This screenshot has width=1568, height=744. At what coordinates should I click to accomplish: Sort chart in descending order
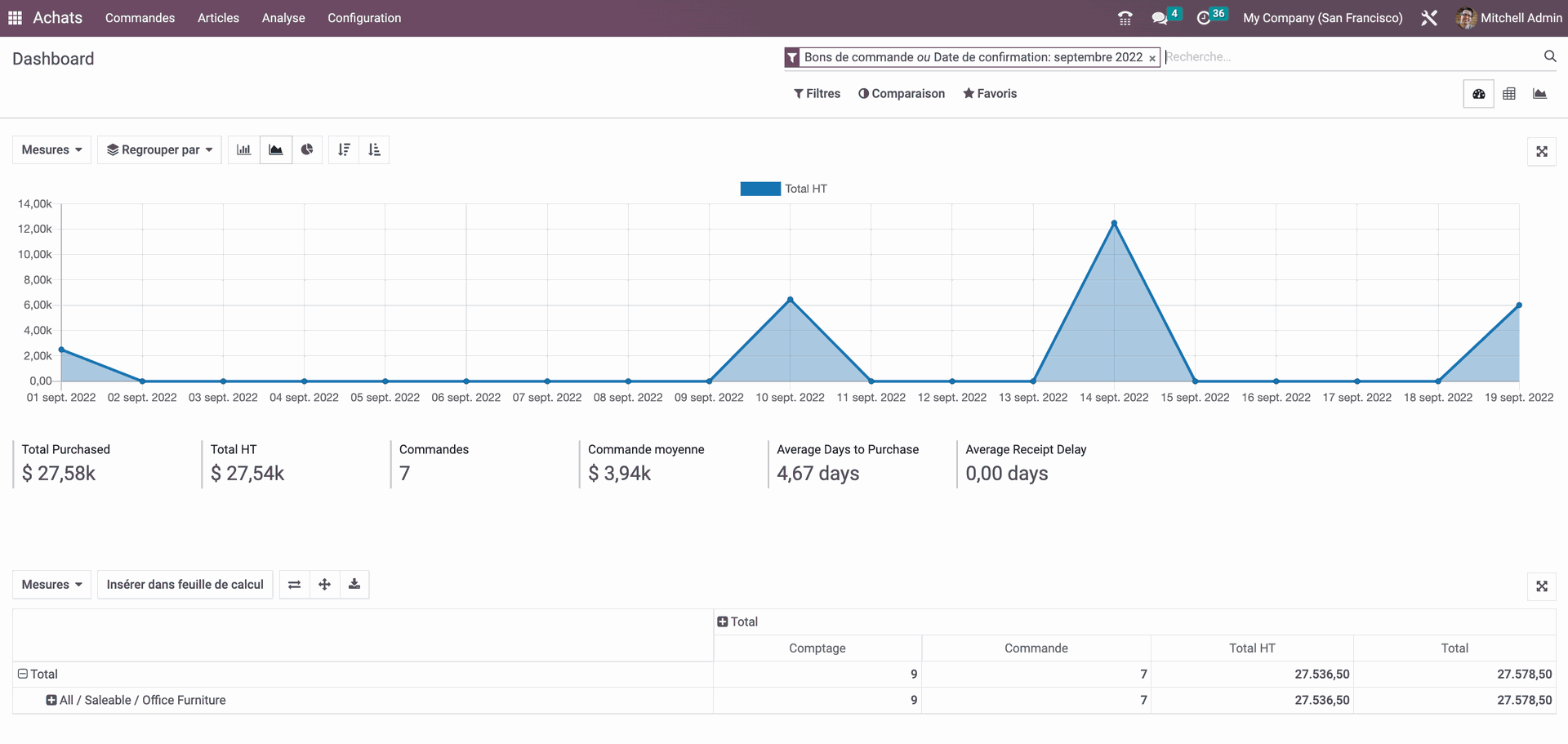tap(344, 149)
